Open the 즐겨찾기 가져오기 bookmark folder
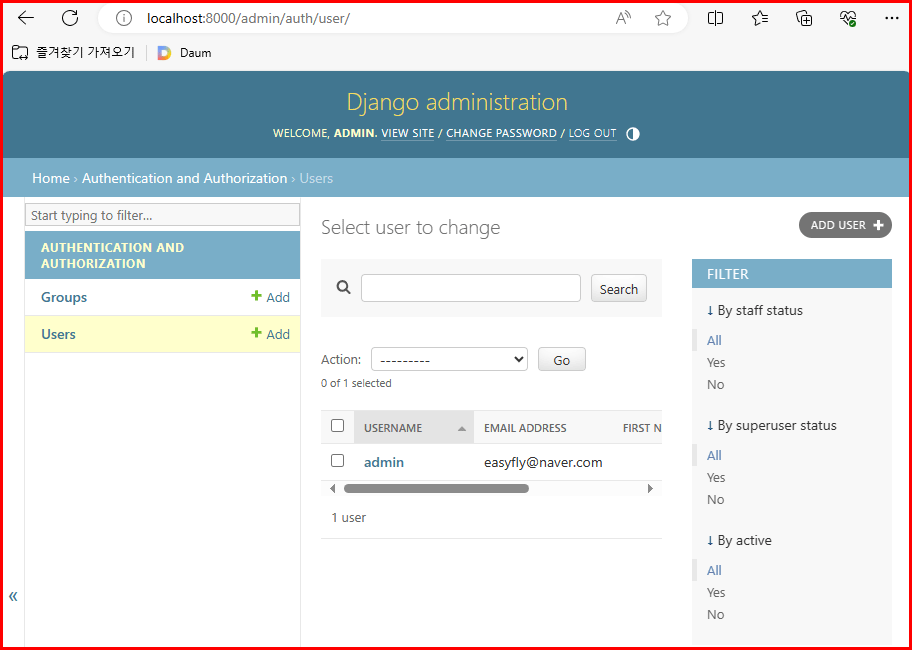 tap(74, 52)
